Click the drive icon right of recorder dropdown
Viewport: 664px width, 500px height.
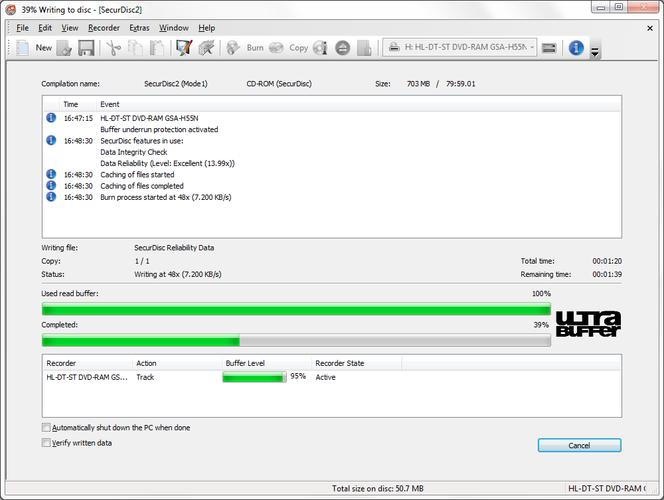coord(551,47)
